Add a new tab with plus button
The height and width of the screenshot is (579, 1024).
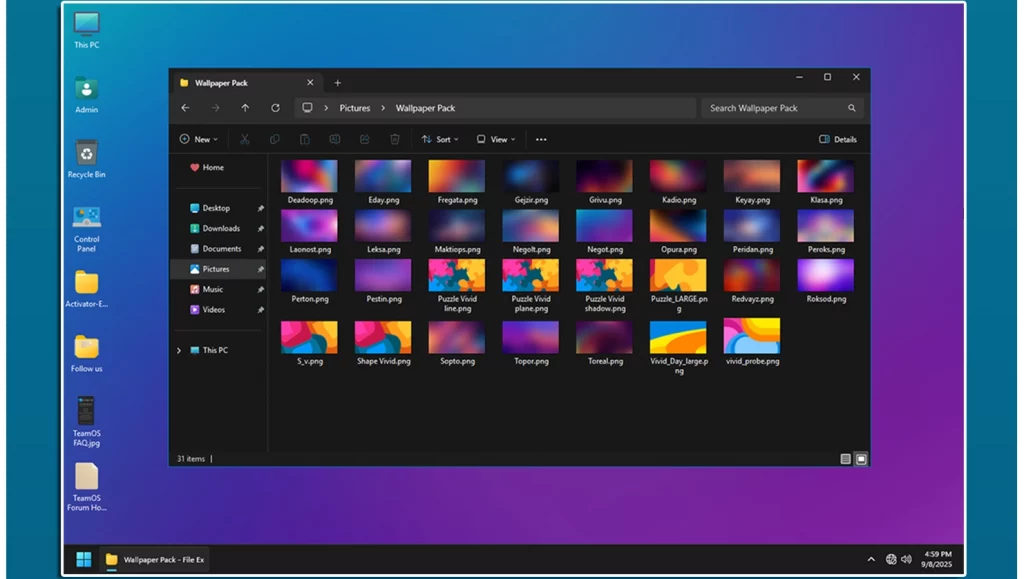click(x=337, y=83)
